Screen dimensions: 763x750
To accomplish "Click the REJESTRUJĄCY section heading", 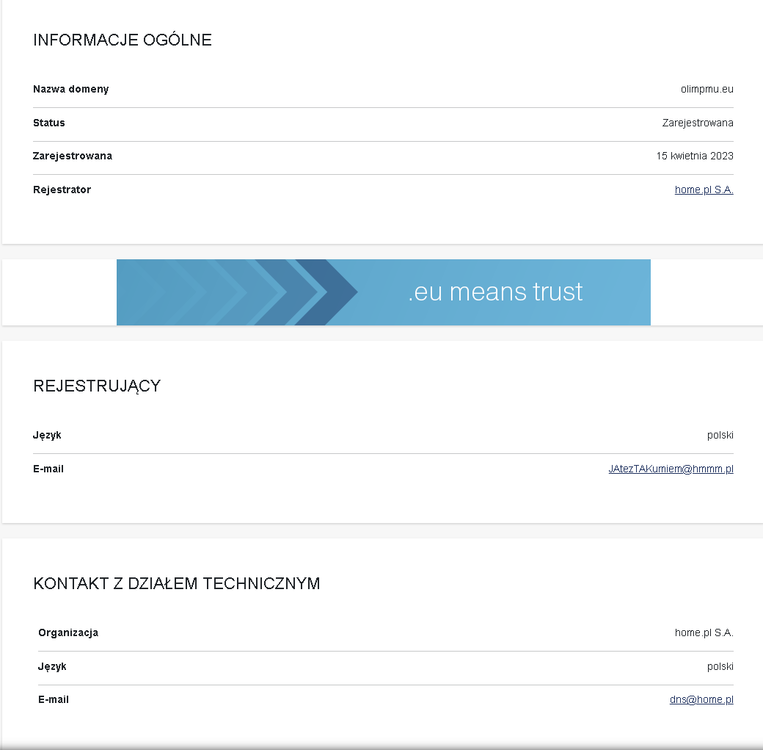I will click(x=97, y=386).
